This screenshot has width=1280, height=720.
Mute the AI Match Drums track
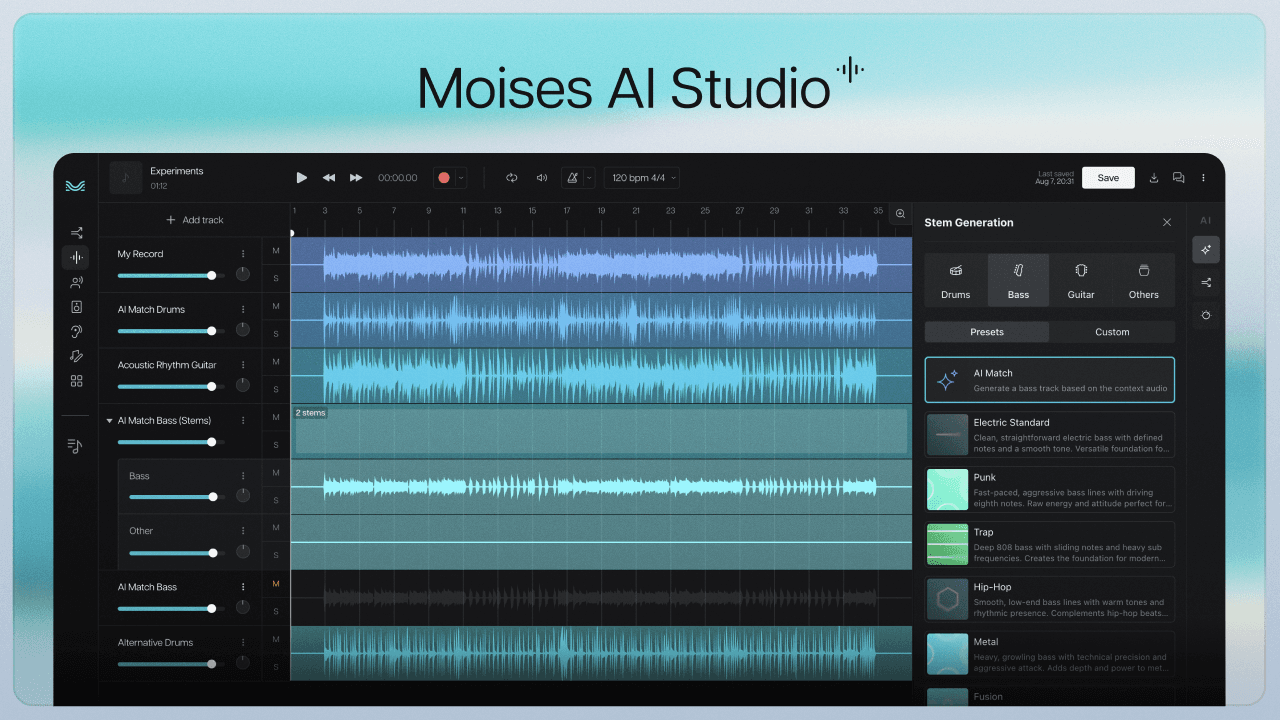click(x=276, y=306)
